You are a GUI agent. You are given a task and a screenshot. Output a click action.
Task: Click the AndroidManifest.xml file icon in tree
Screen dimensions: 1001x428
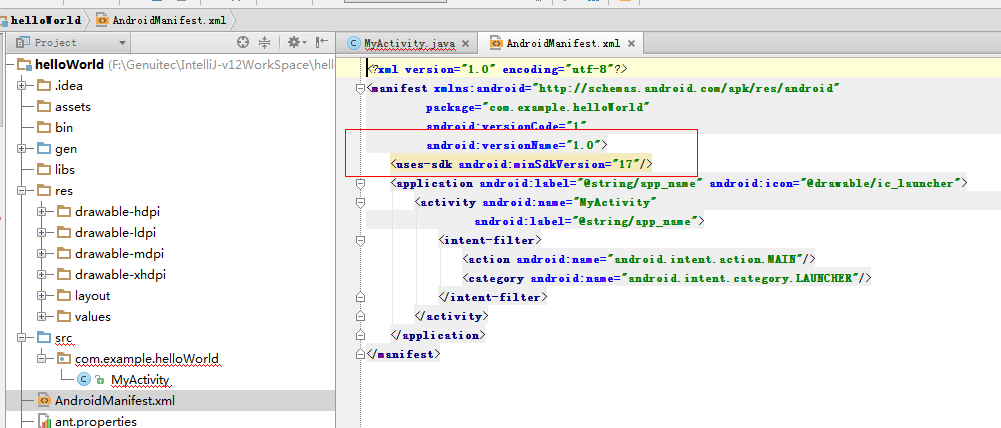[44, 401]
